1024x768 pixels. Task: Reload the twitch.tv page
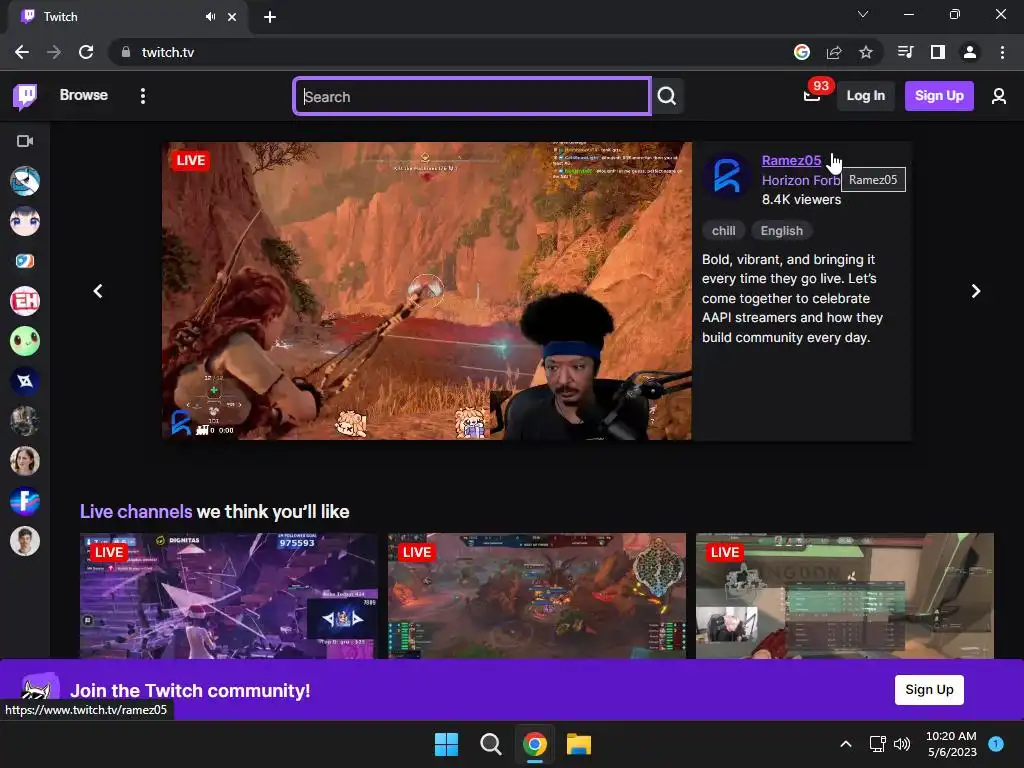point(86,52)
